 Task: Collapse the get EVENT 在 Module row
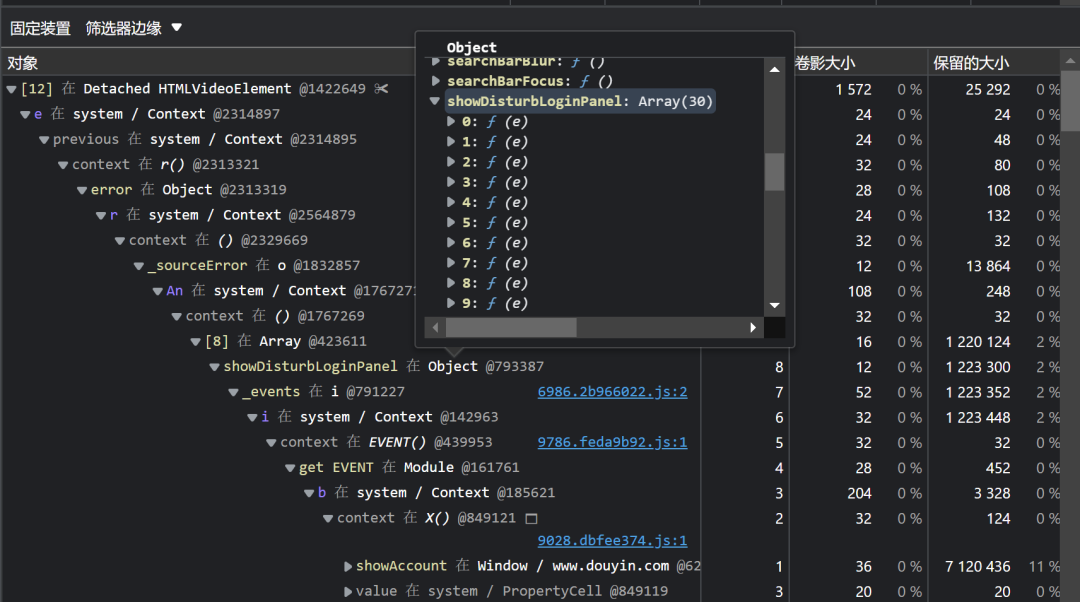291,468
